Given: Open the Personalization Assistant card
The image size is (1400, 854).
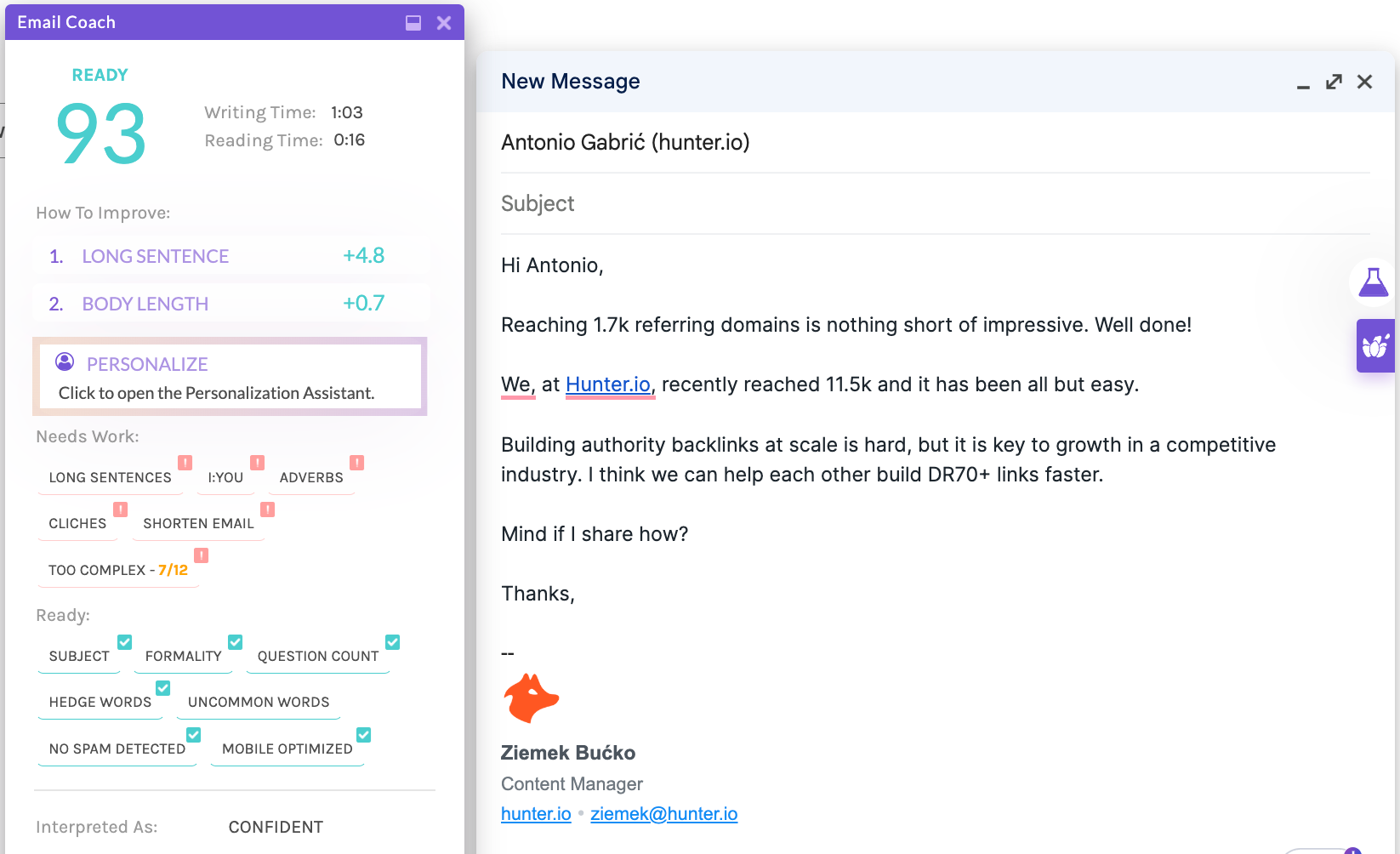Looking at the screenshot, I should coord(230,377).
